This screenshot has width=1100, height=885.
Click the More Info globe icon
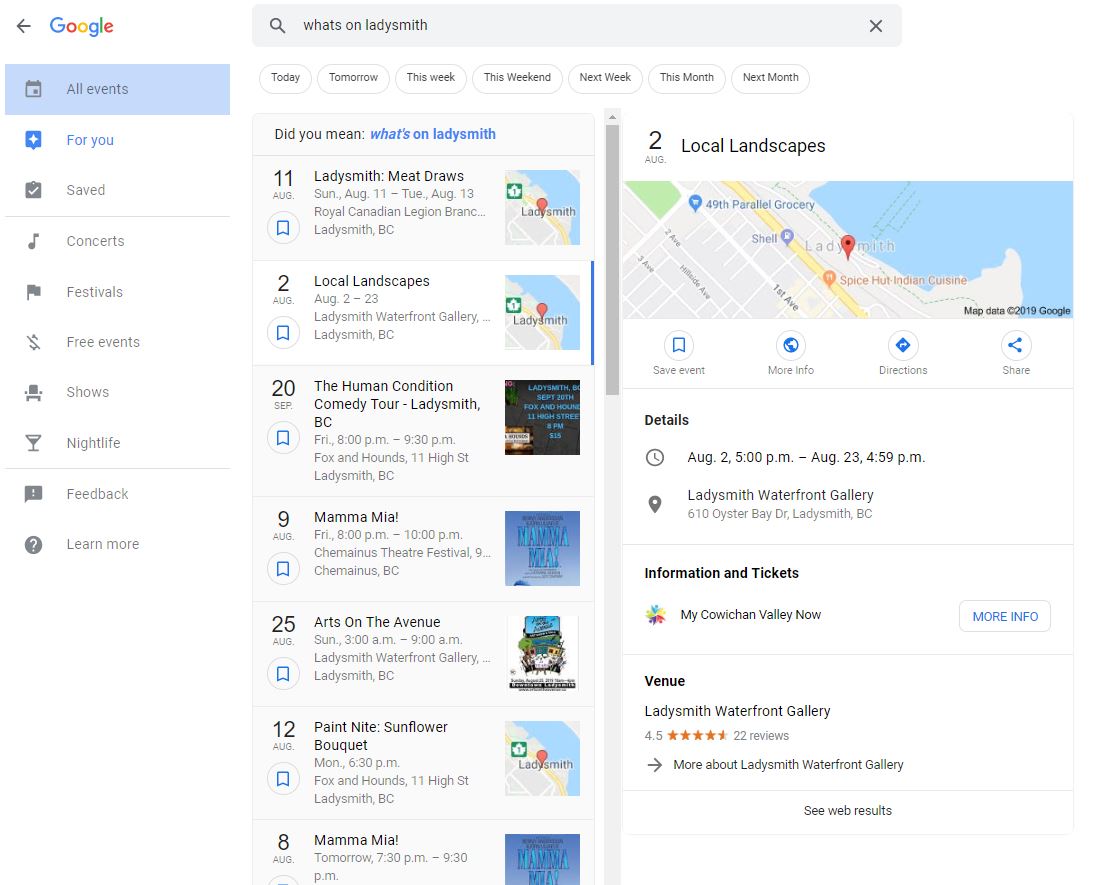[791, 345]
